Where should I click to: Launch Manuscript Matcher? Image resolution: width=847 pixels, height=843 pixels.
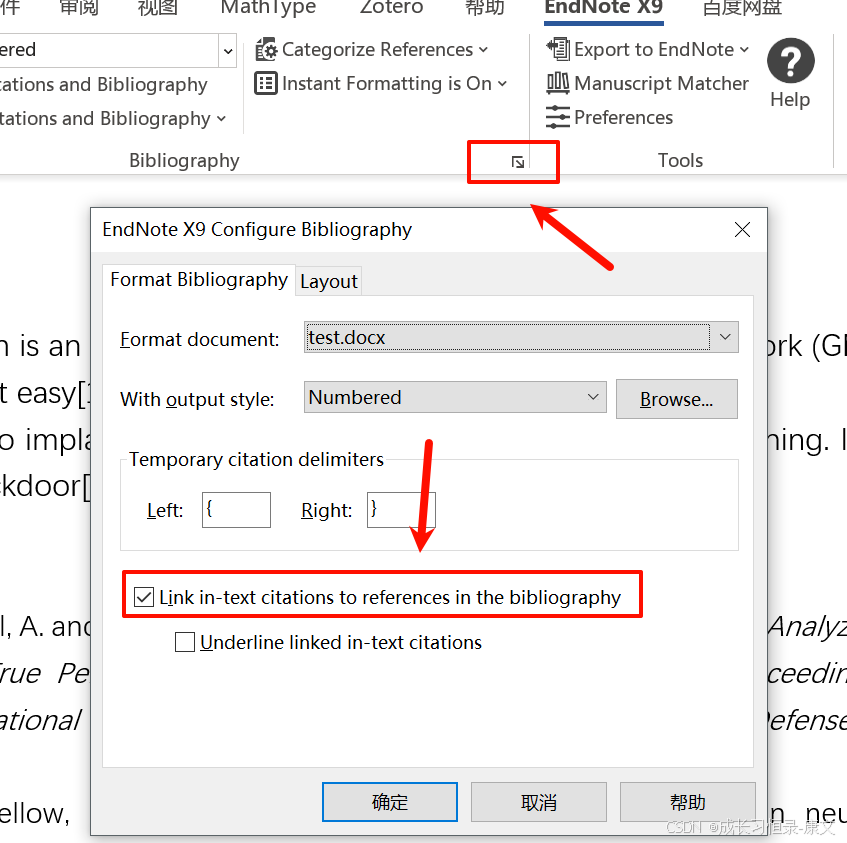648,84
